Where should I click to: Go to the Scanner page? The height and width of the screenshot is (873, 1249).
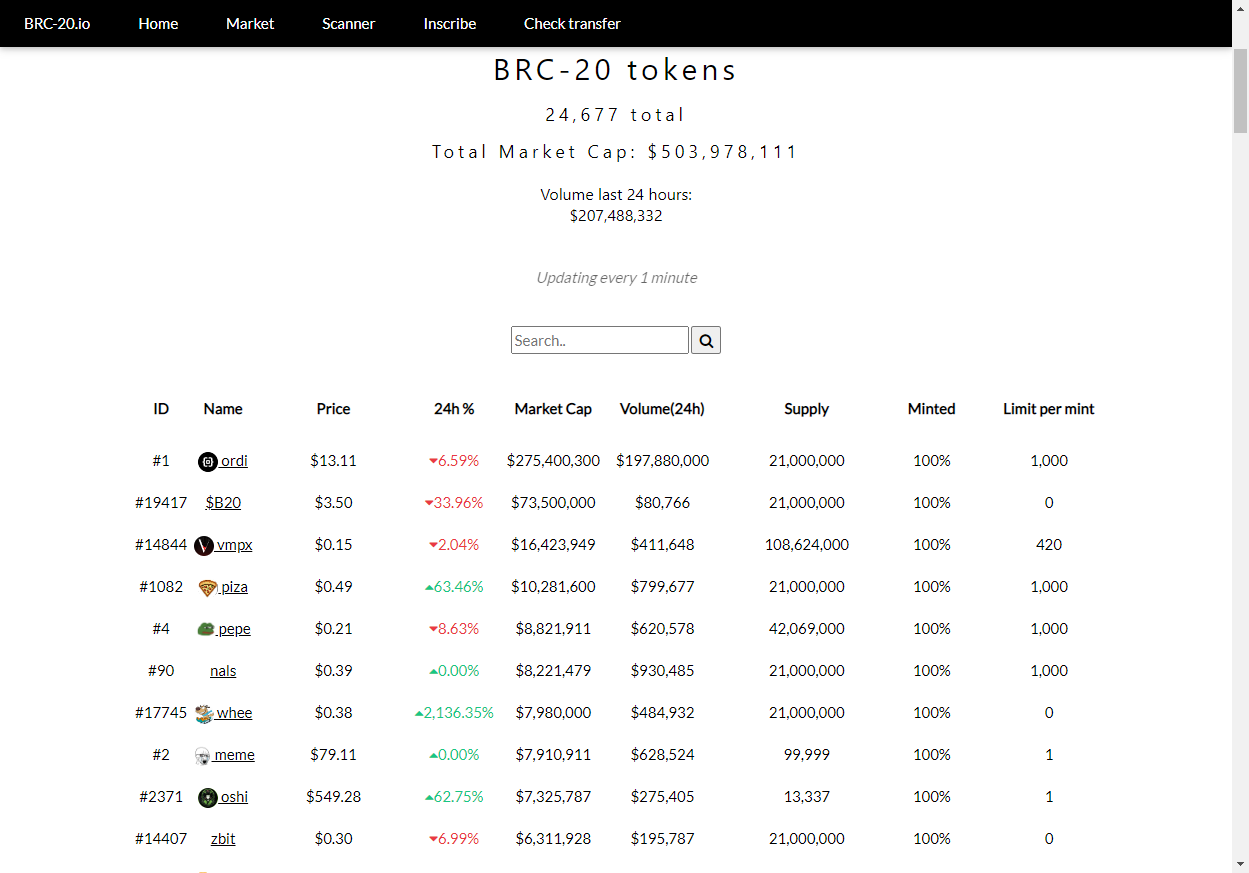point(348,23)
